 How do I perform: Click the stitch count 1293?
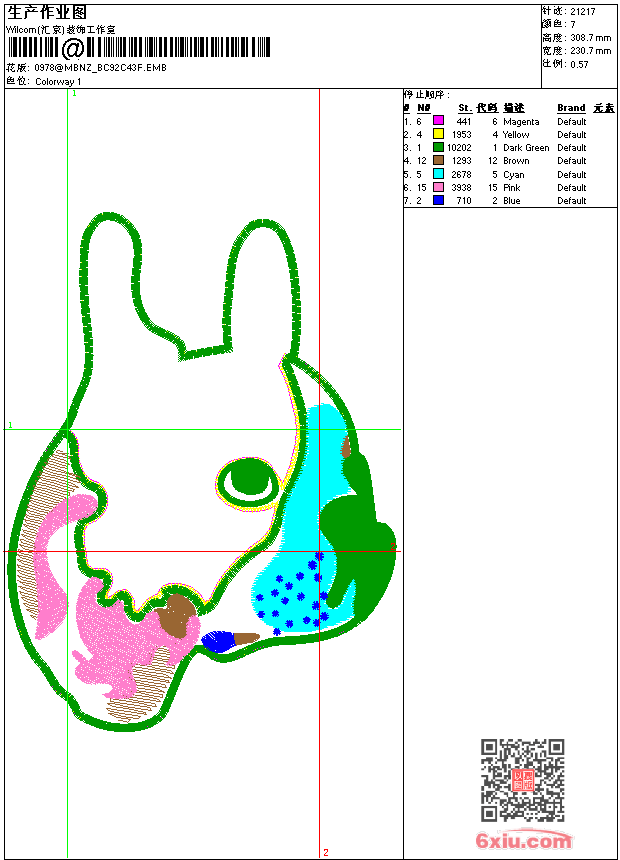tap(461, 161)
